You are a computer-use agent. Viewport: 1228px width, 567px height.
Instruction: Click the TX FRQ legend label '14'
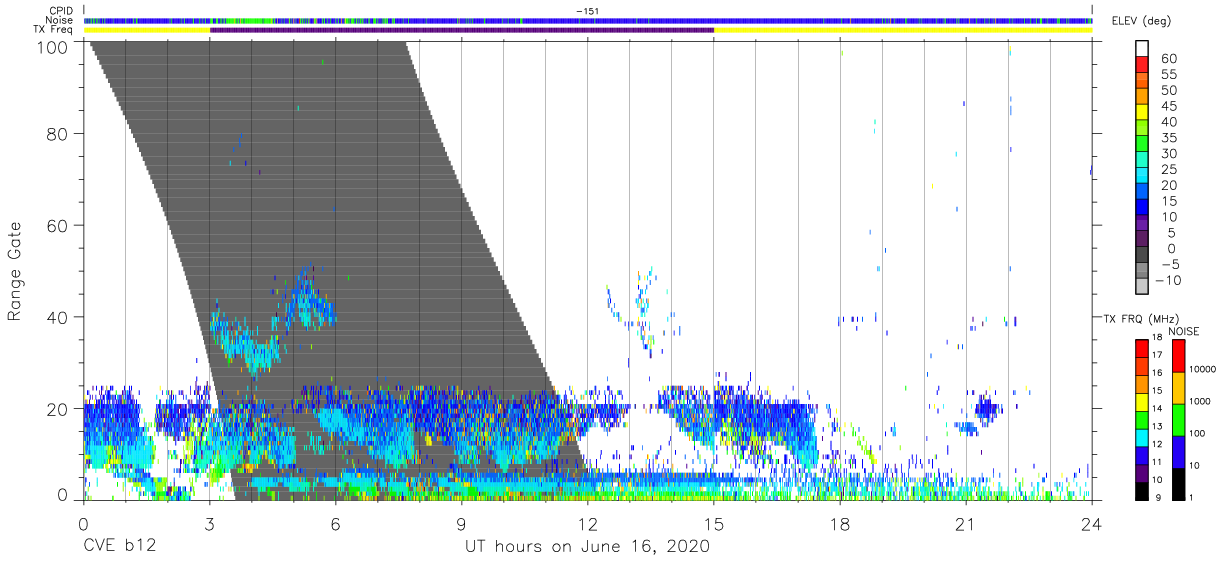[1157, 408]
